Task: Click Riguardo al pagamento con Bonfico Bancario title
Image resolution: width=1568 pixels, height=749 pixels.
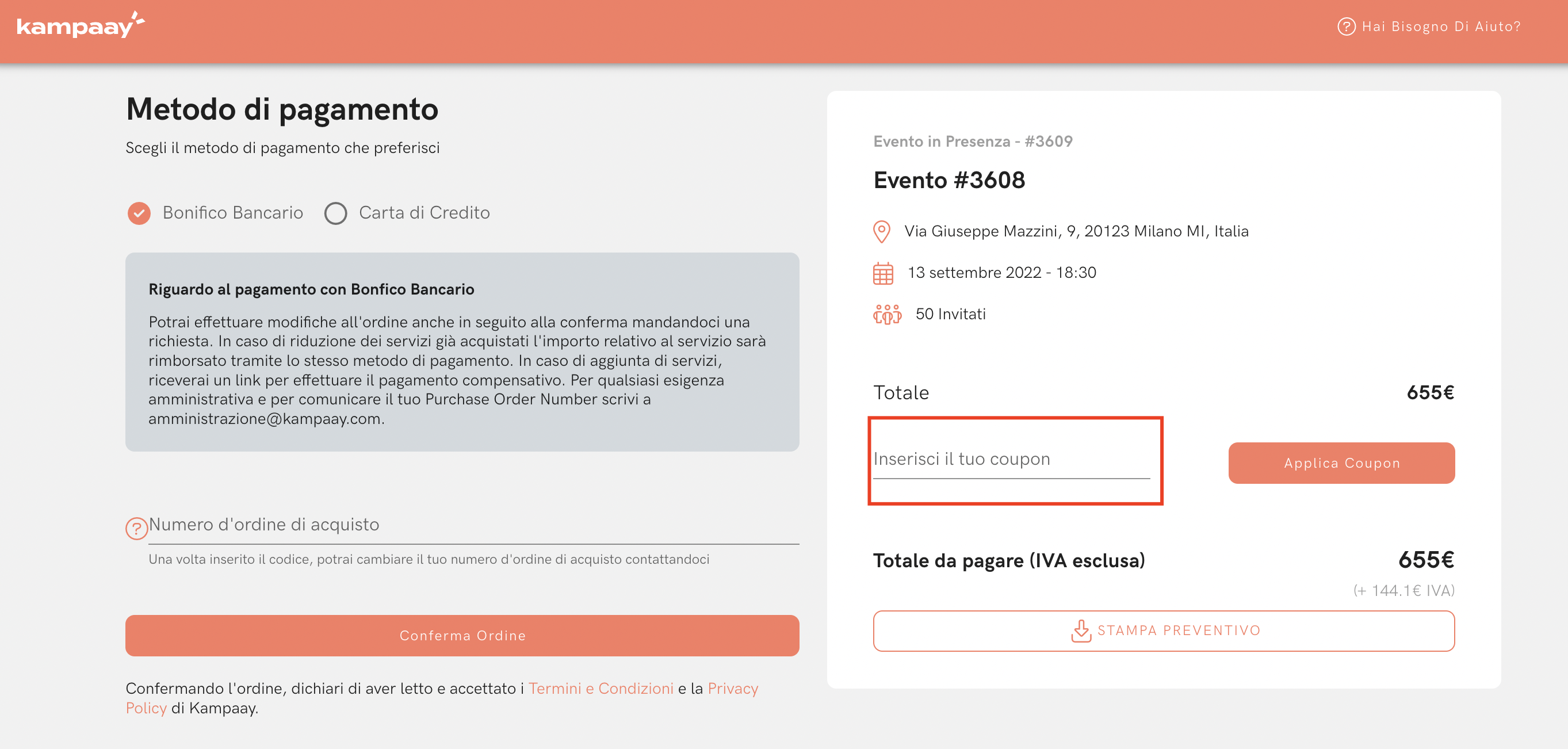Action: tap(311, 289)
